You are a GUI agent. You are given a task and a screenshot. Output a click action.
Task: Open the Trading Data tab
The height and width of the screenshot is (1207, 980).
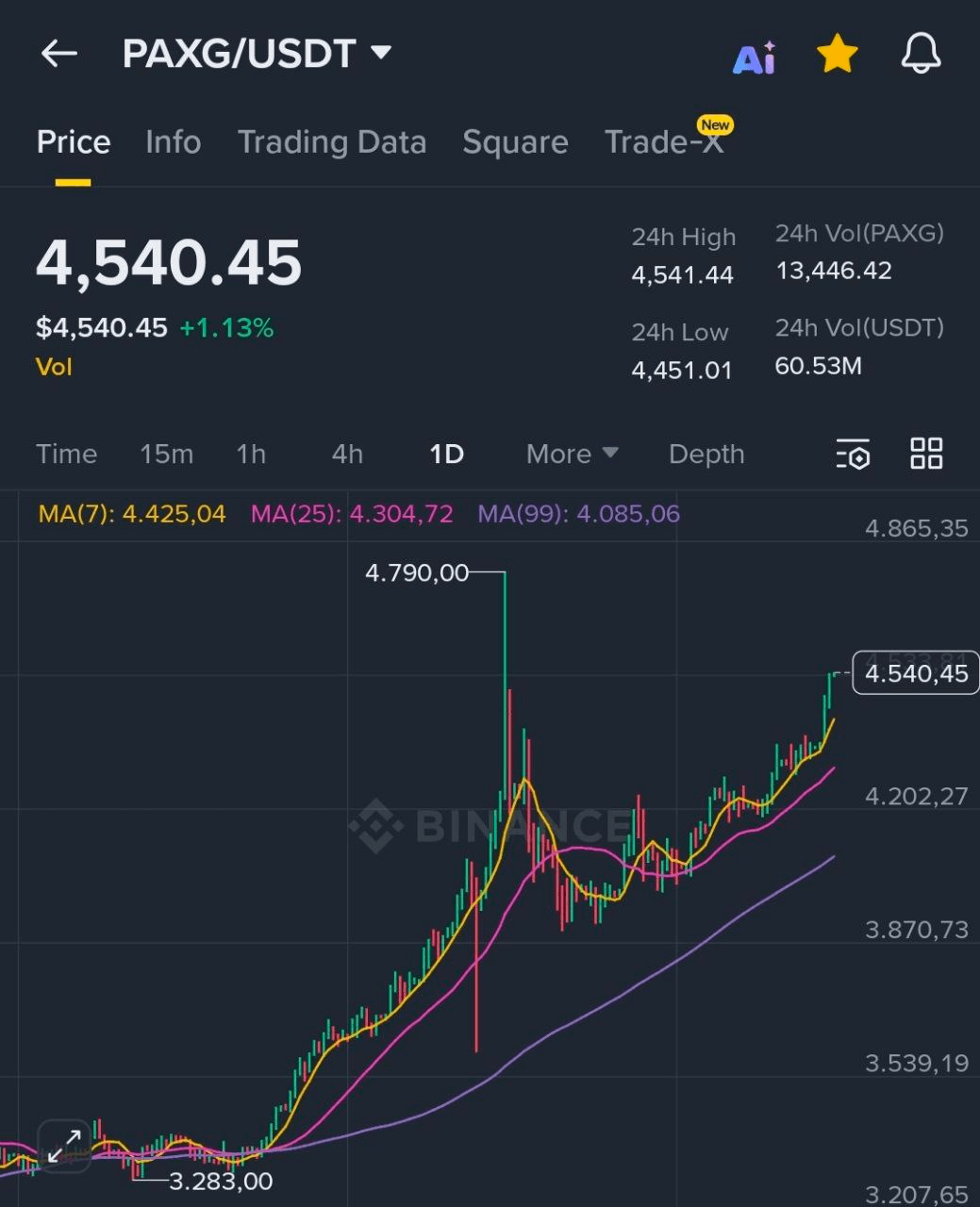[x=331, y=142]
